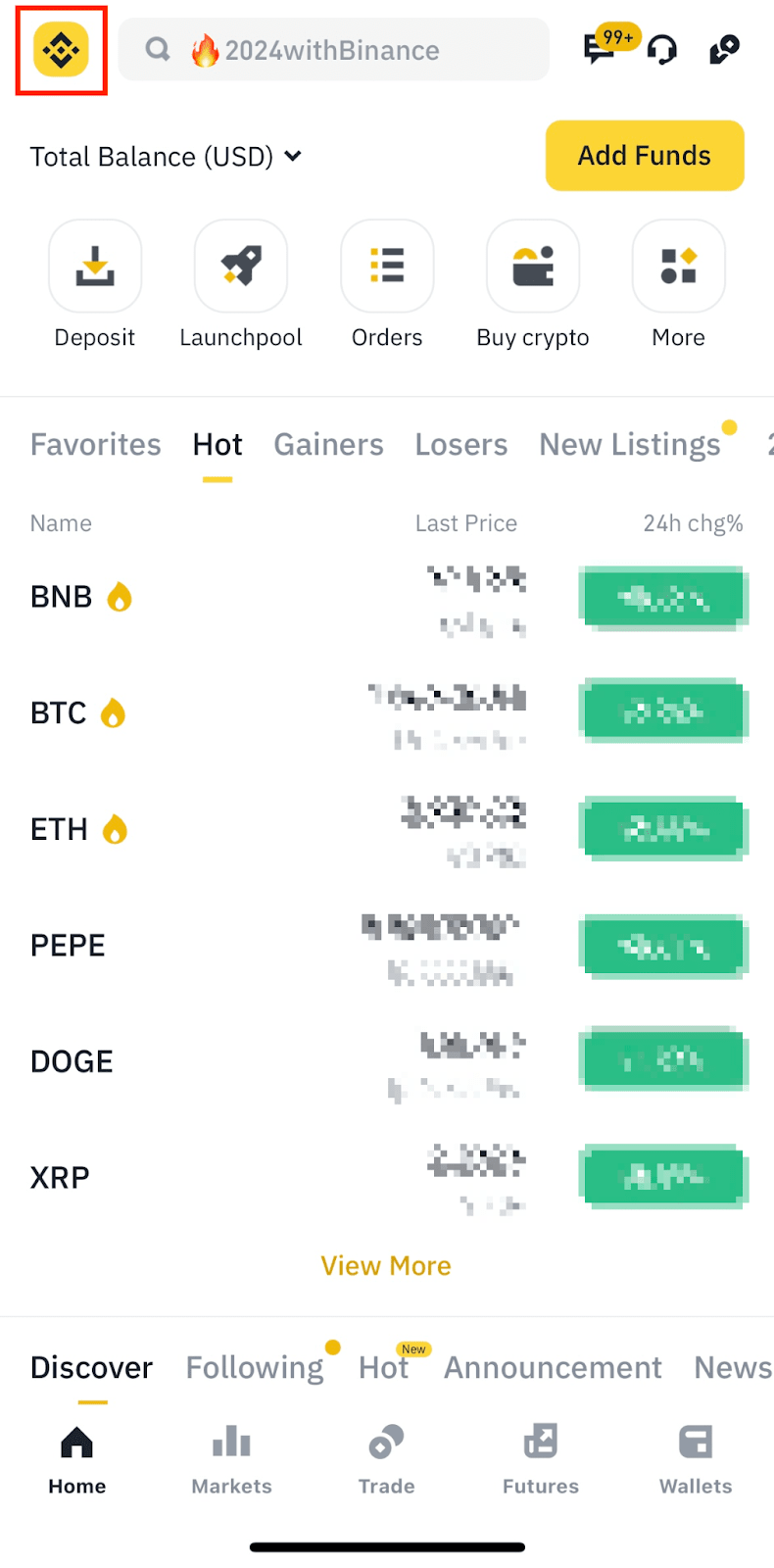Screen dimensions: 774x1568
Task: Go to Wallets in bottom navigation
Action: click(696, 1458)
